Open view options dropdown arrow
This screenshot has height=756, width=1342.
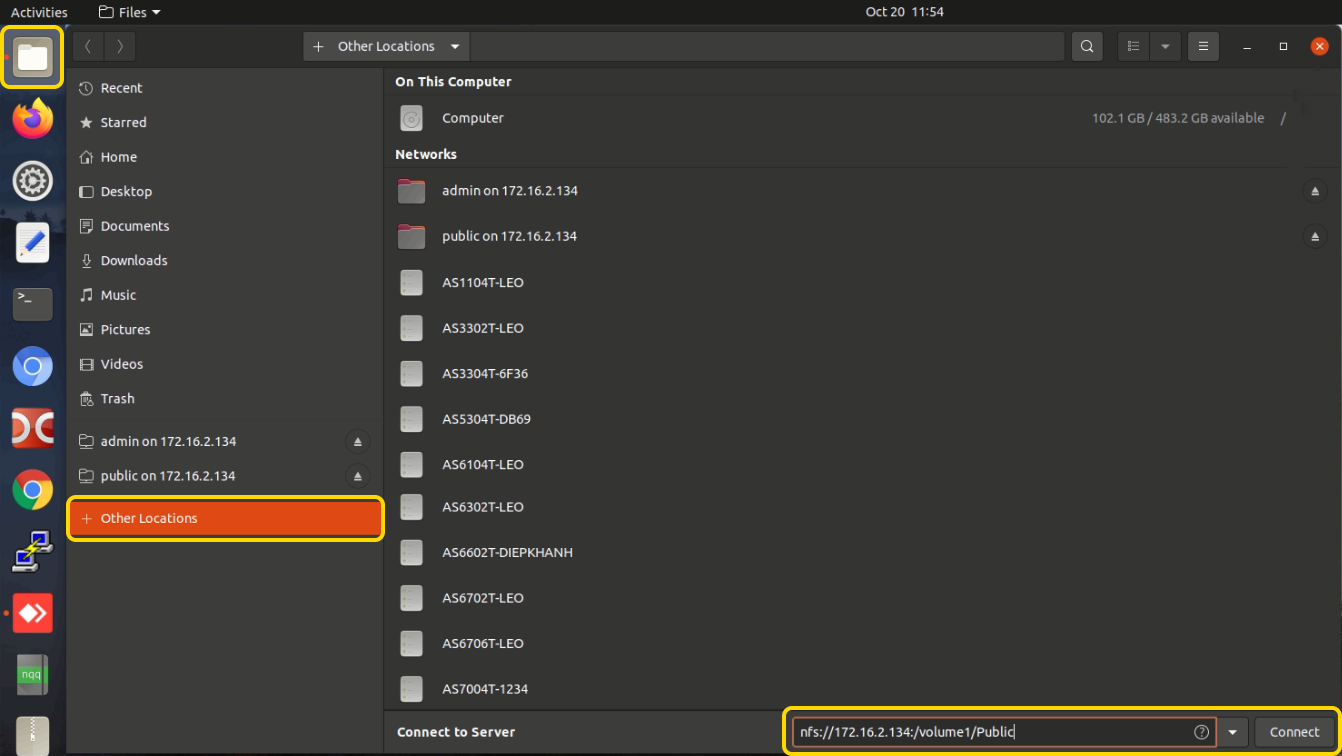[x=1165, y=46]
